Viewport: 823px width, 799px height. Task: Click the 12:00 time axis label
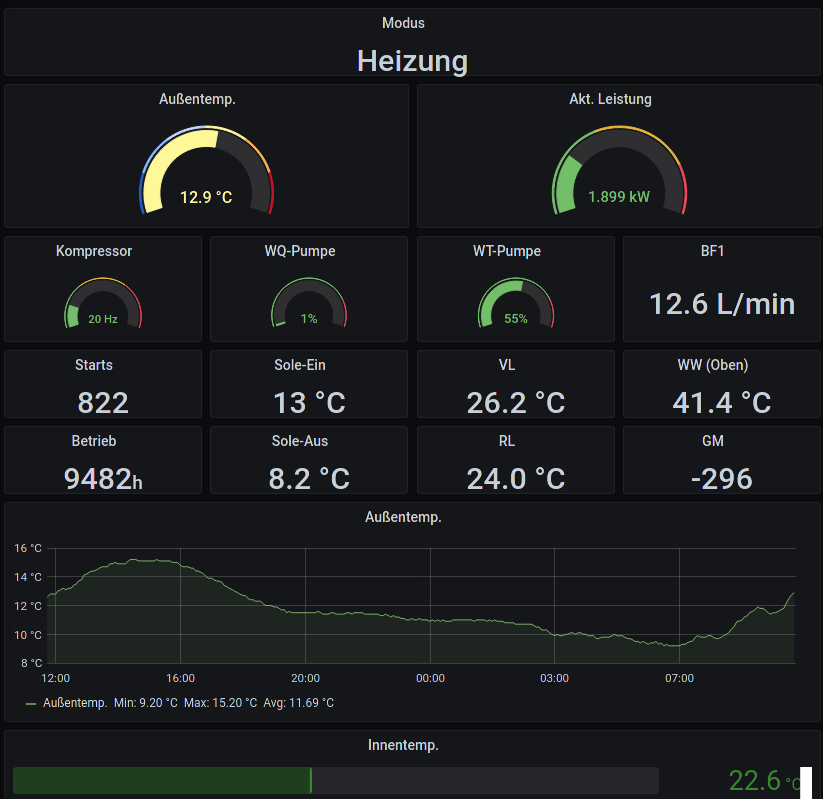point(56,678)
